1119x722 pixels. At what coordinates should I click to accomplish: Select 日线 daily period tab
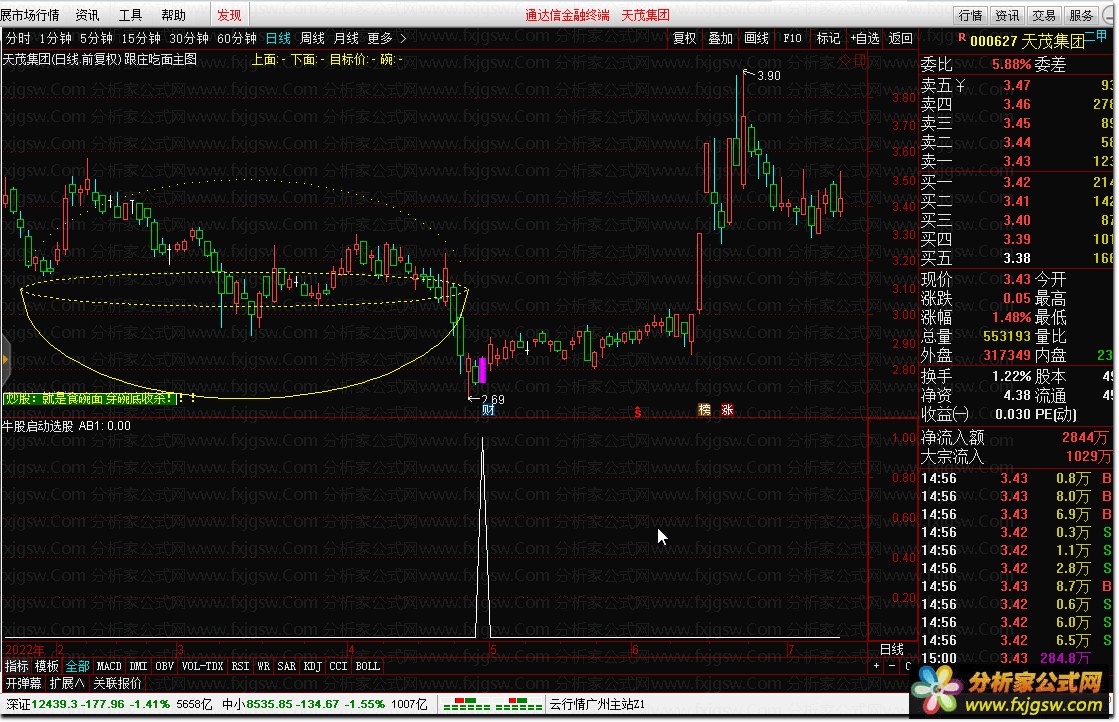pyautogui.click(x=278, y=39)
